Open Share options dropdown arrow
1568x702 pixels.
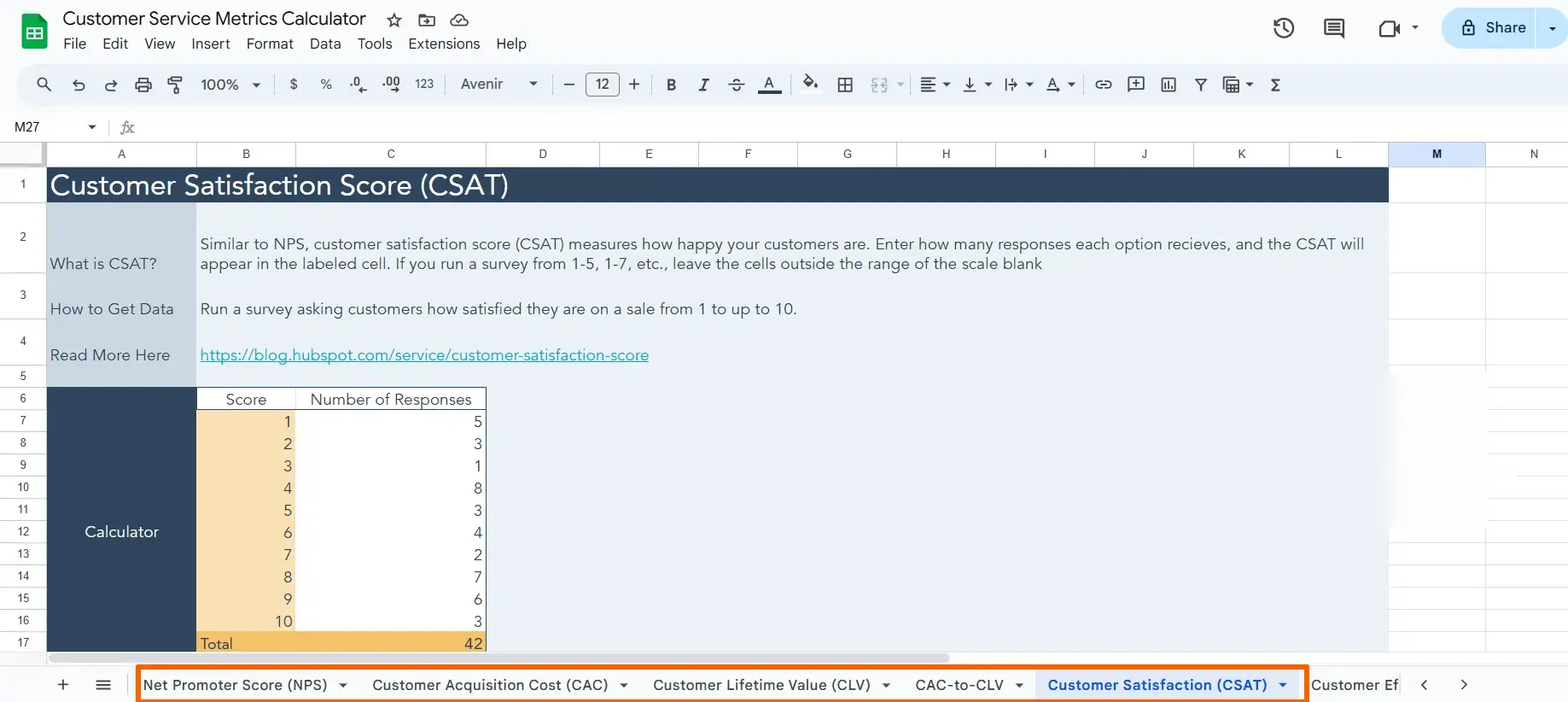[x=1552, y=28]
